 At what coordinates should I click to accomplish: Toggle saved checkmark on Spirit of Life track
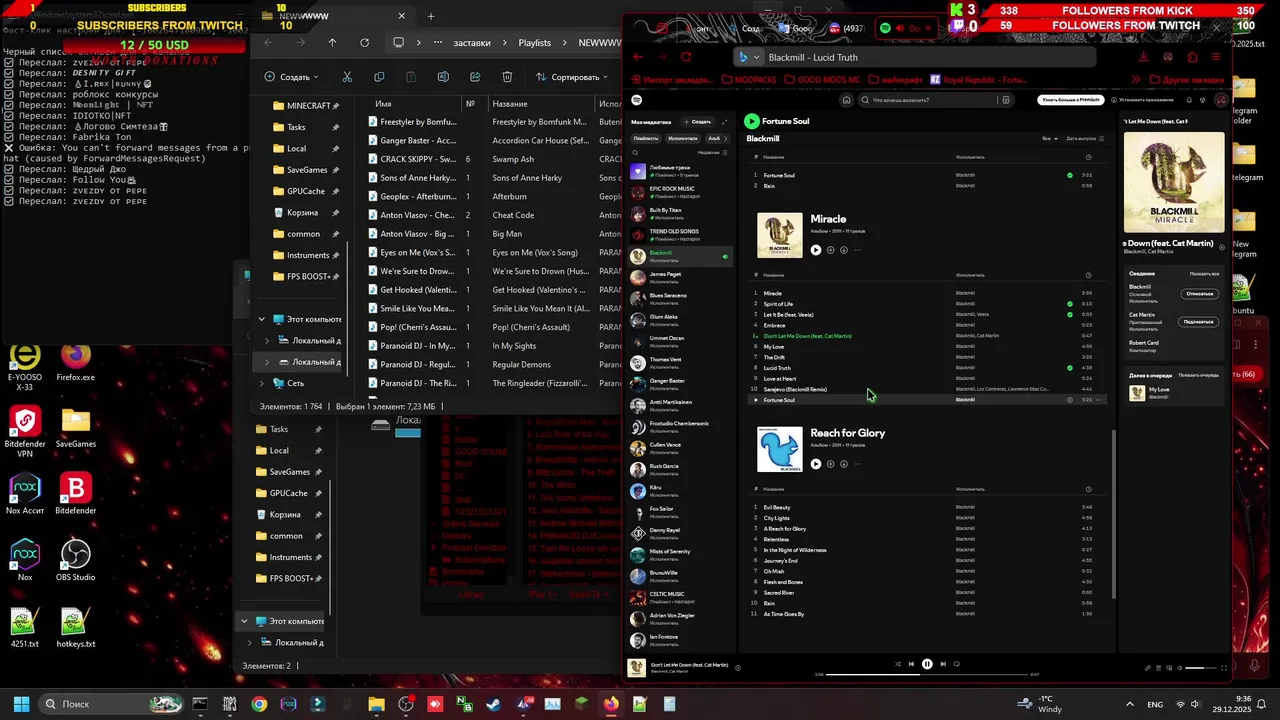click(x=1070, y=304)
